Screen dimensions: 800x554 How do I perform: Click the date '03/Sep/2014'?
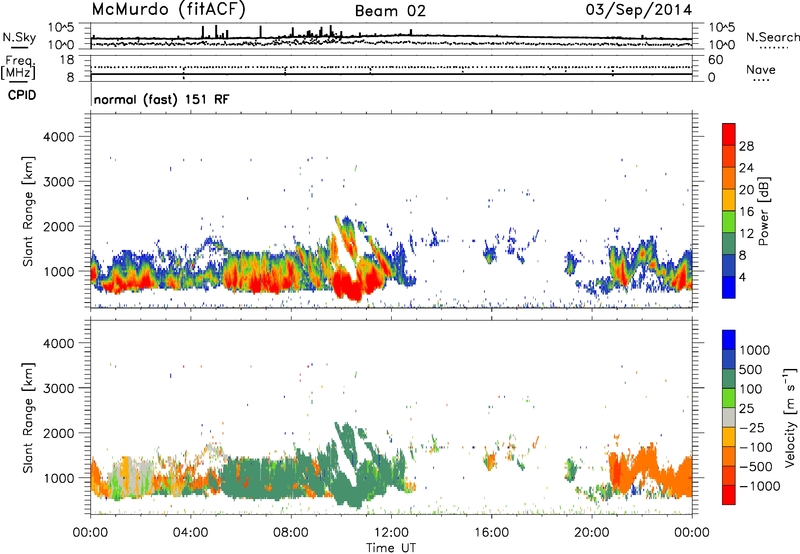click(x=639, y=10)
